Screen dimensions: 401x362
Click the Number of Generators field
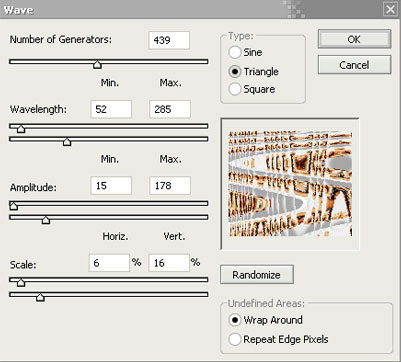tap(169, 40)
